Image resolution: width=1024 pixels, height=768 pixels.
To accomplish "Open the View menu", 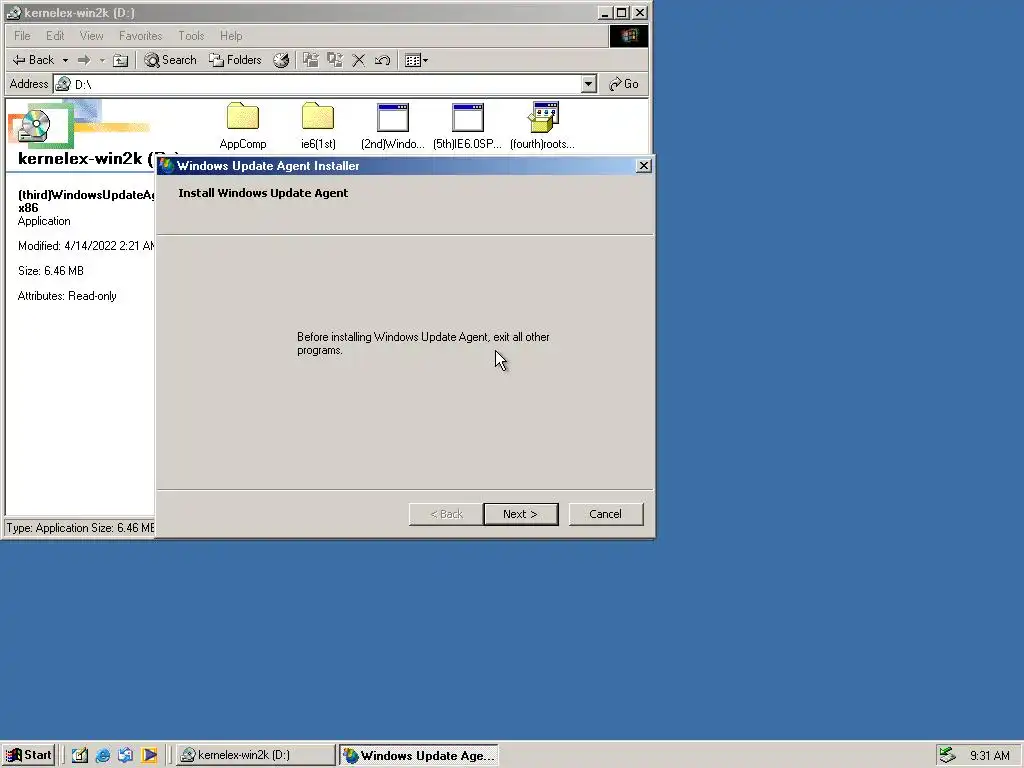I will point(91,36).
